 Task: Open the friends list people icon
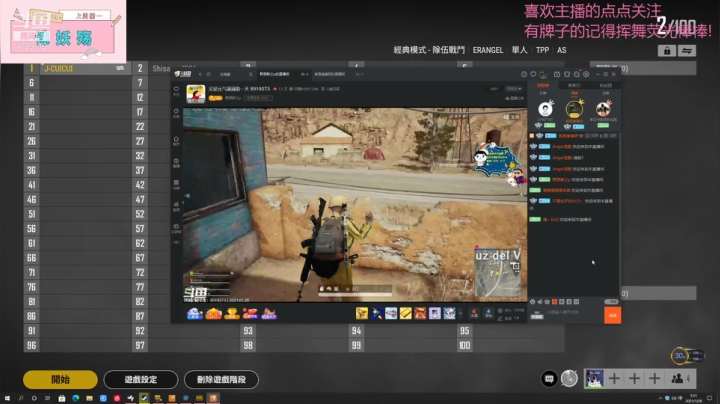click(x=677, y=379)
